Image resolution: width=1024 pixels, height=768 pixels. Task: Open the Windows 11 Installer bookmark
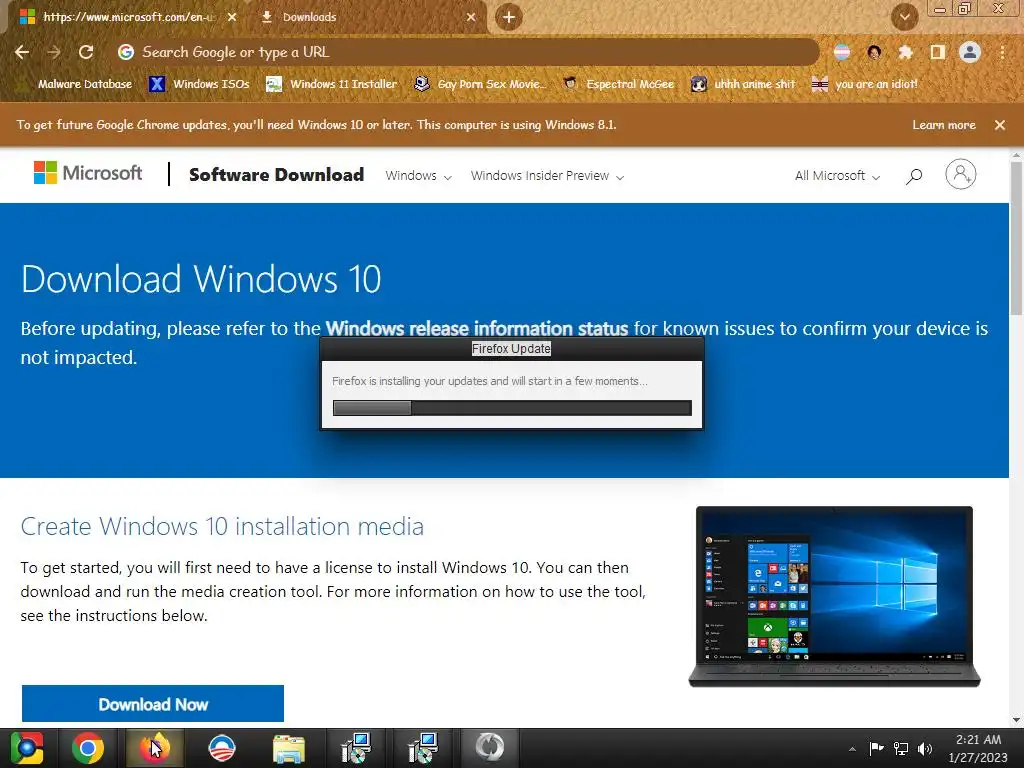click(332, 84)
